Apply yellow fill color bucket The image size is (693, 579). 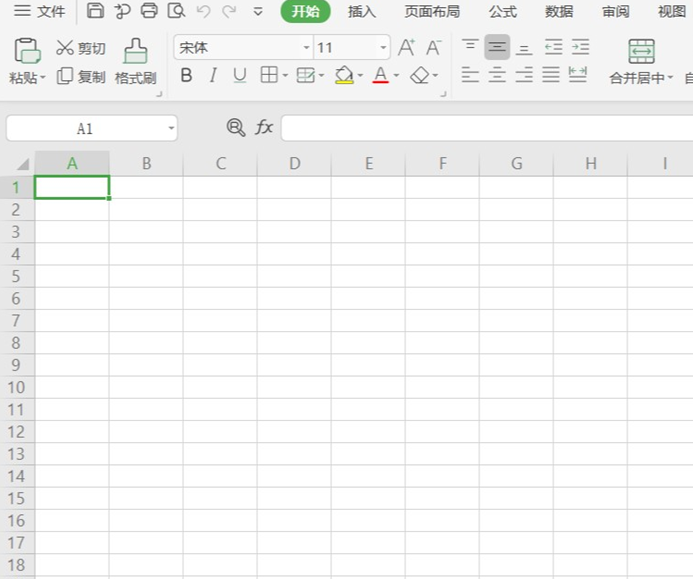pyautogui.click(x=344, y=75)
